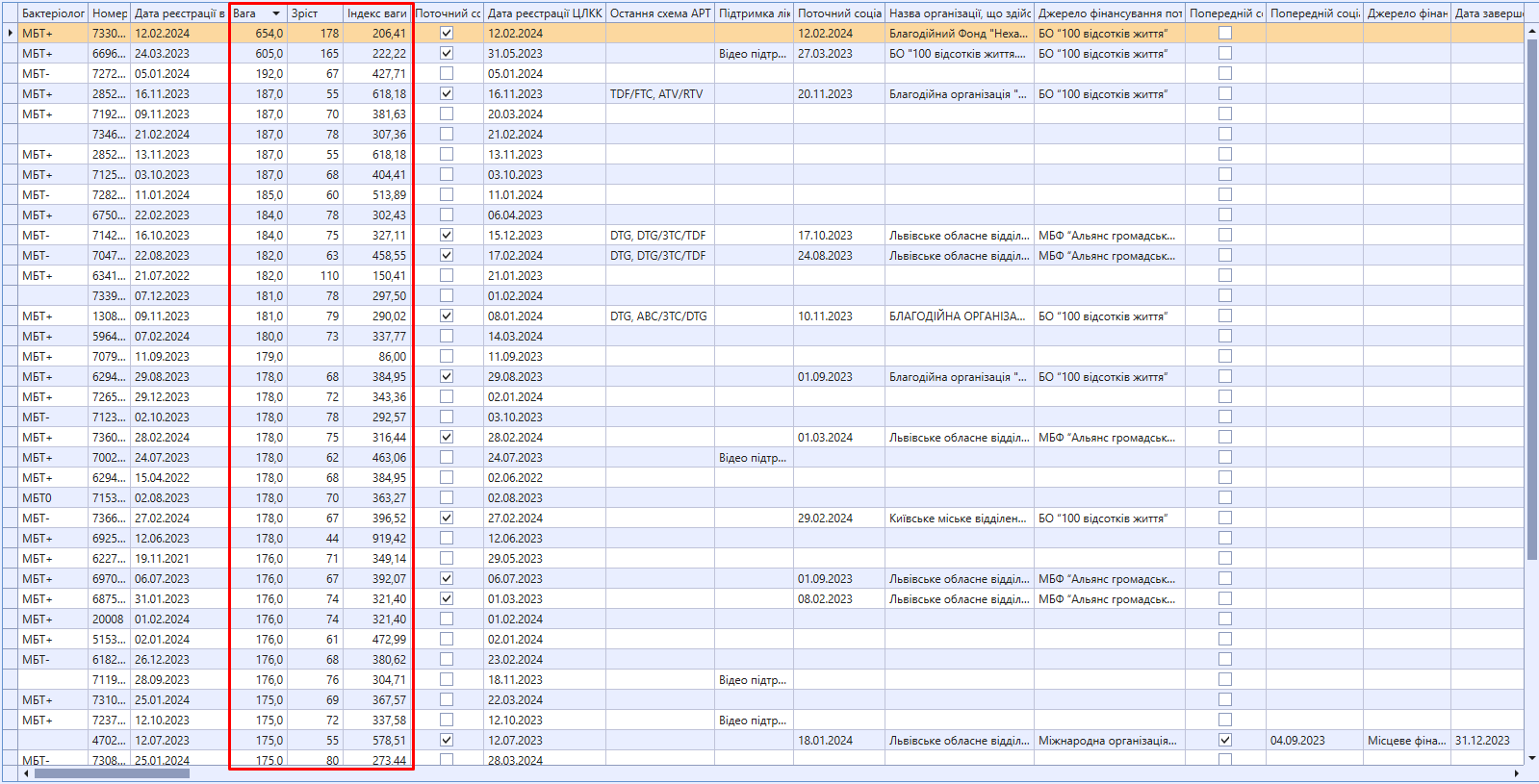Uncheck Поточний checkbox in the 654,0 weight row
This screenshot has width=1539, height=784.
click(447, 33)
